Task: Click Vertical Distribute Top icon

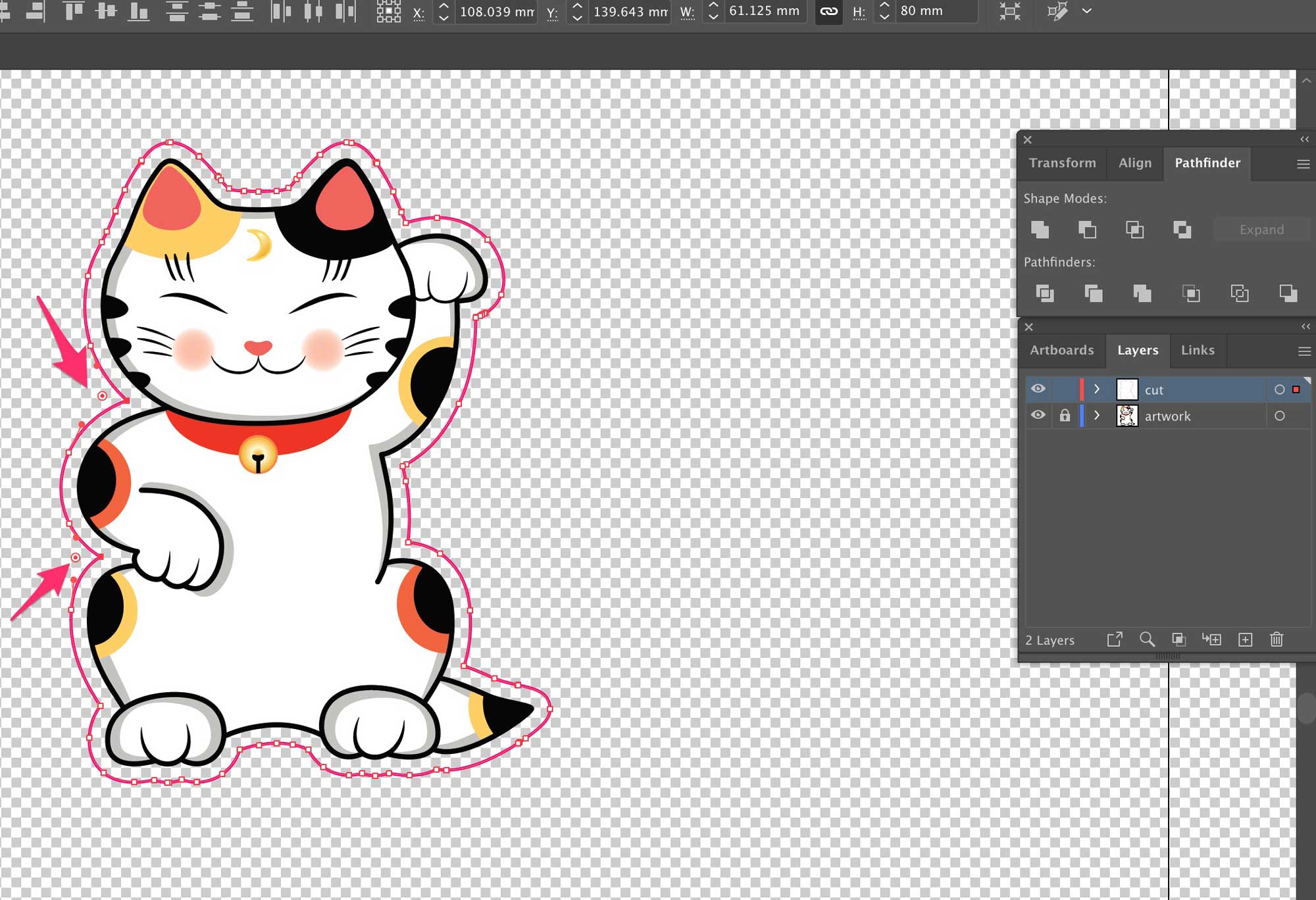Action: (176, 11)
